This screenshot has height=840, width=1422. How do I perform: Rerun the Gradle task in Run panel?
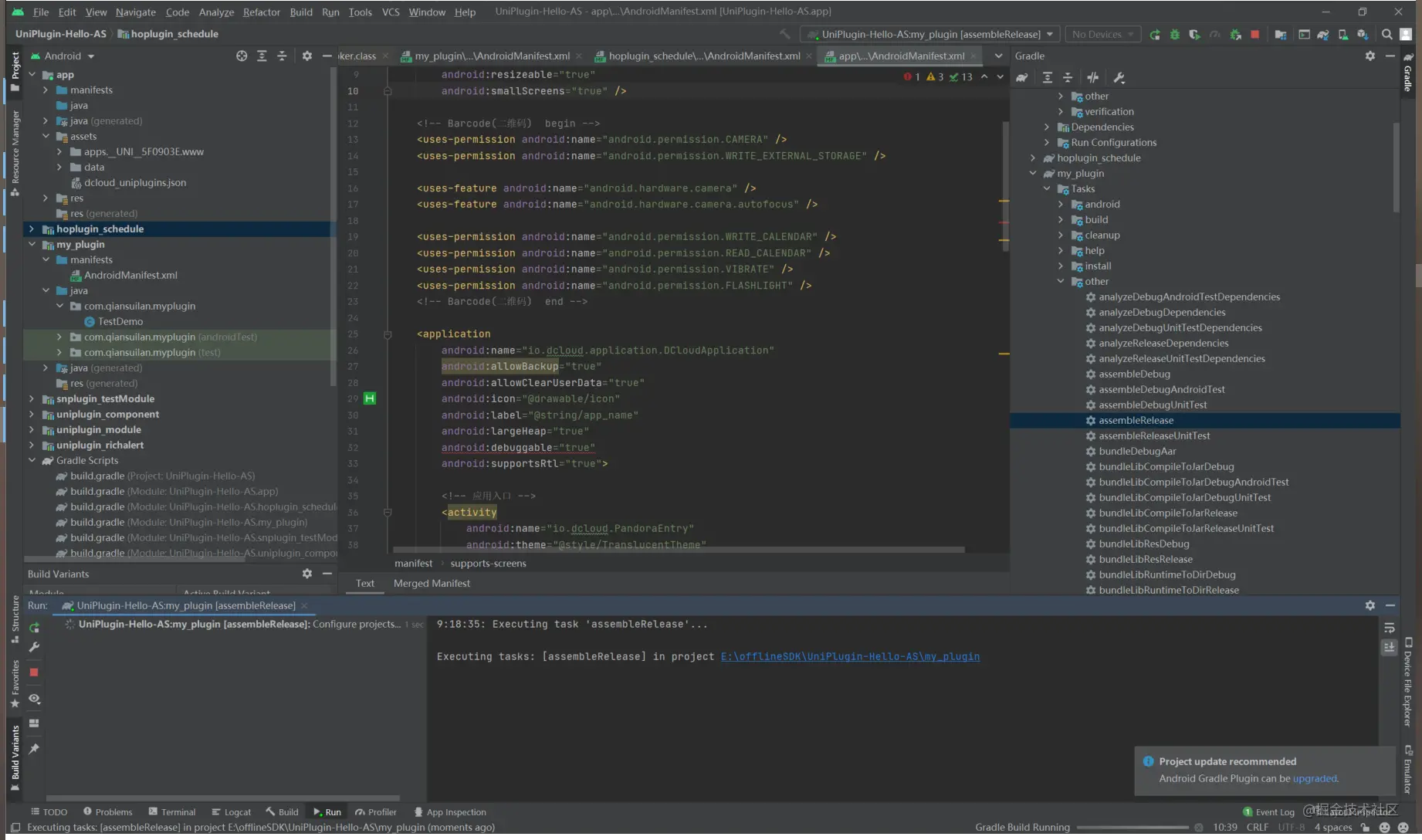pos(34,628)
